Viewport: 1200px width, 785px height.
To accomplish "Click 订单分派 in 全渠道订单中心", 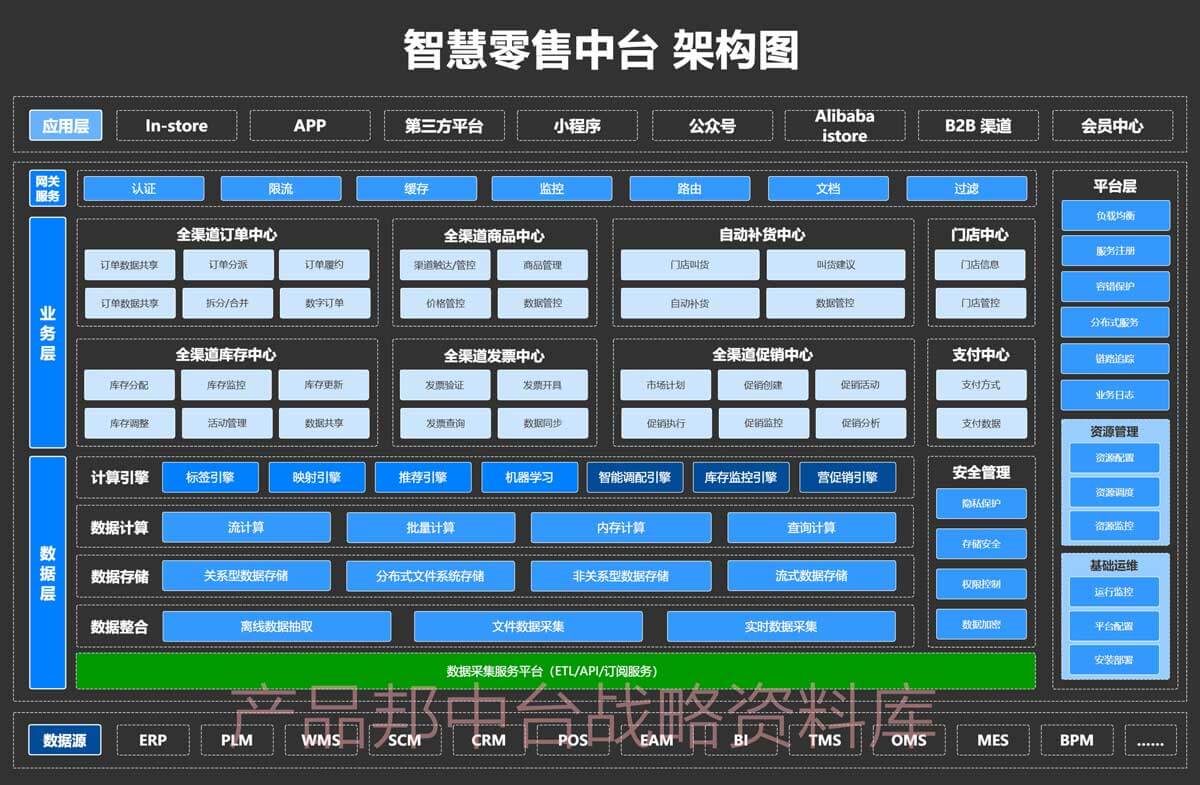I will (x=227, y=265).
